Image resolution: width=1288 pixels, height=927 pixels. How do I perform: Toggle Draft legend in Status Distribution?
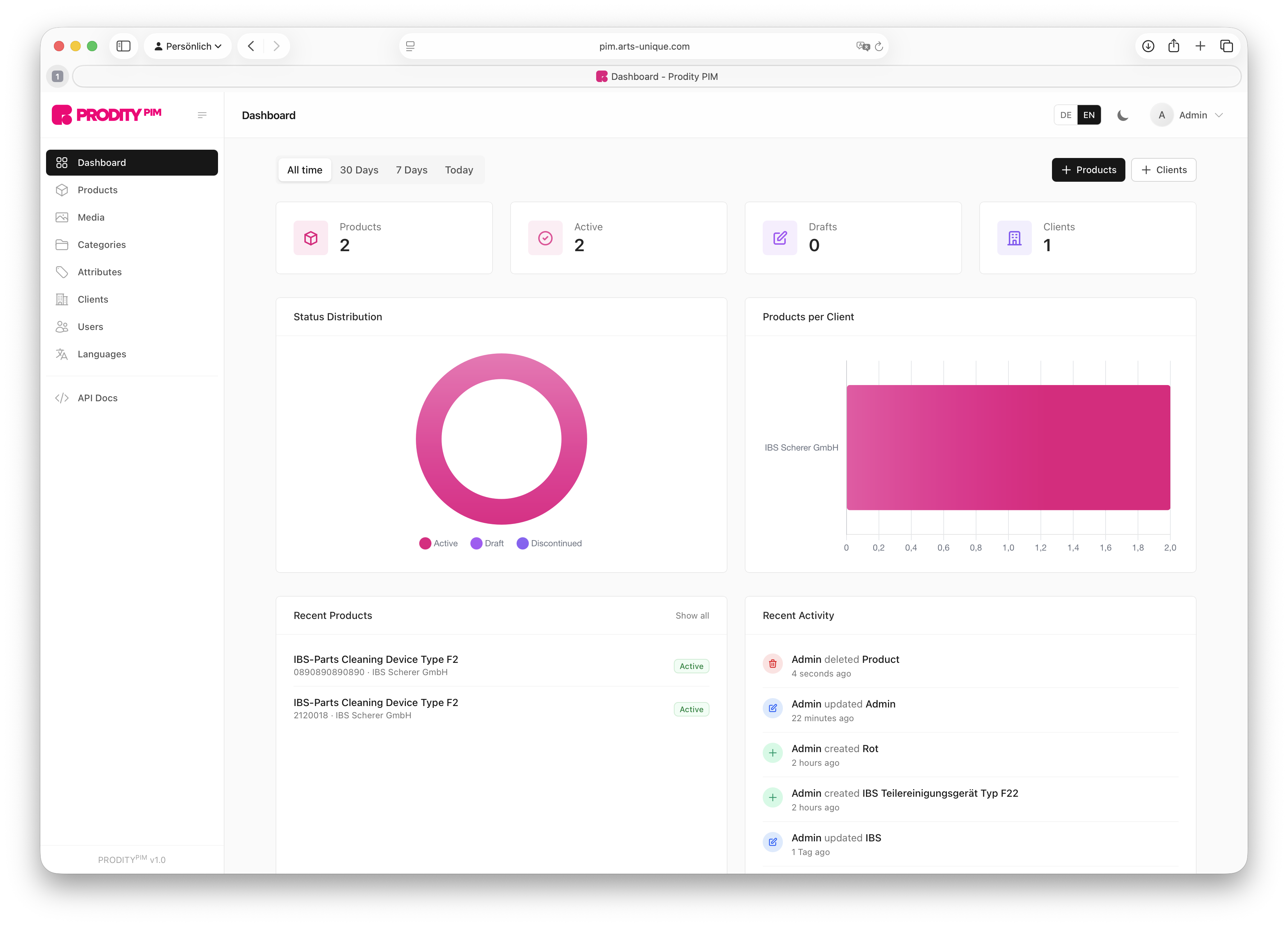coord(487,544)
